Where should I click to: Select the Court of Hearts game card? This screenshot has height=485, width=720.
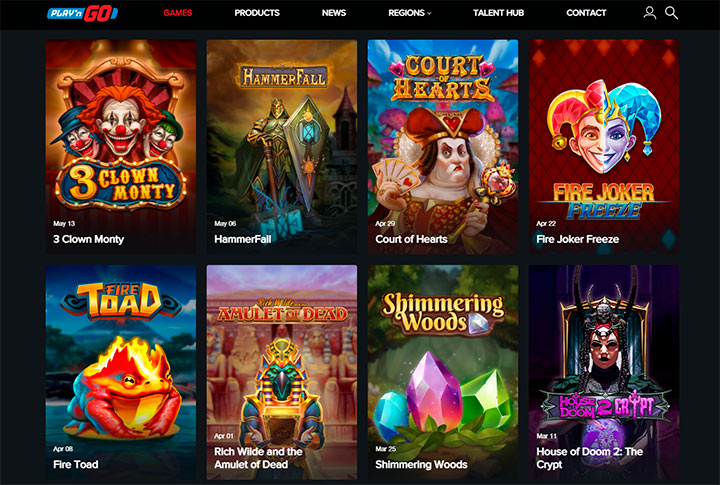[443, 147]
